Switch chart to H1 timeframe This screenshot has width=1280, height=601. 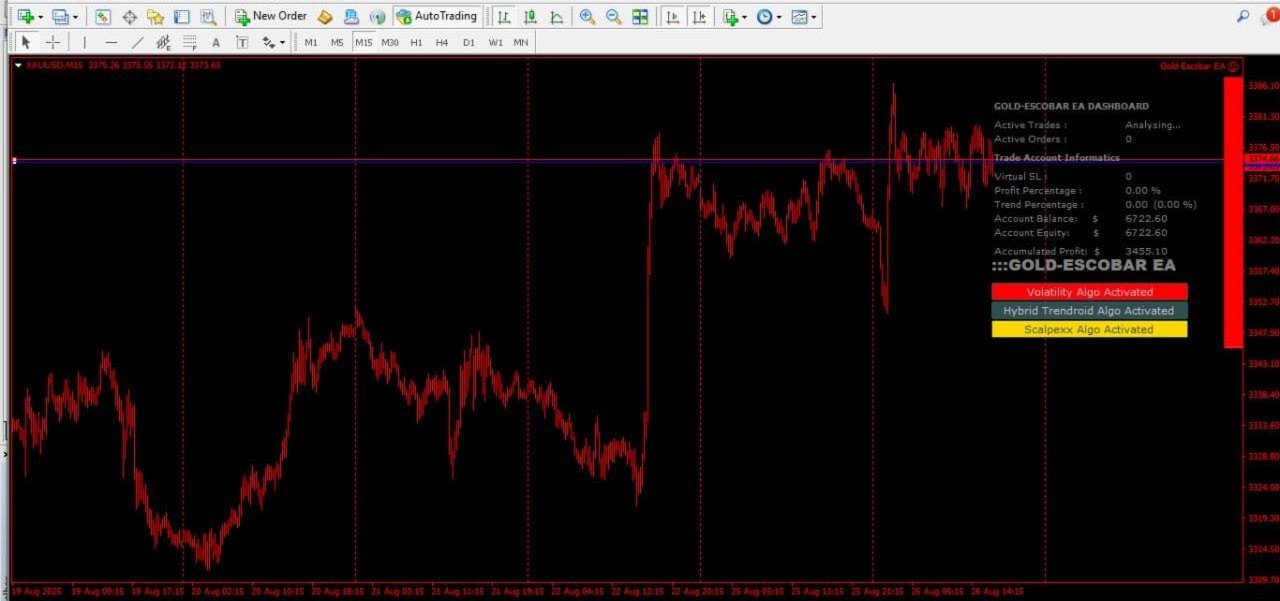416,43
